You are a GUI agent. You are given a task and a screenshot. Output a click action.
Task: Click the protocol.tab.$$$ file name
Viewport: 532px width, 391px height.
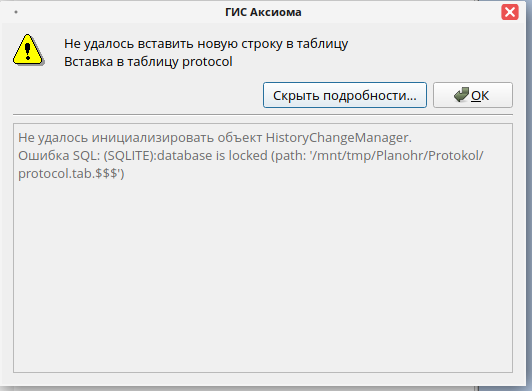[x=68, y=173]
